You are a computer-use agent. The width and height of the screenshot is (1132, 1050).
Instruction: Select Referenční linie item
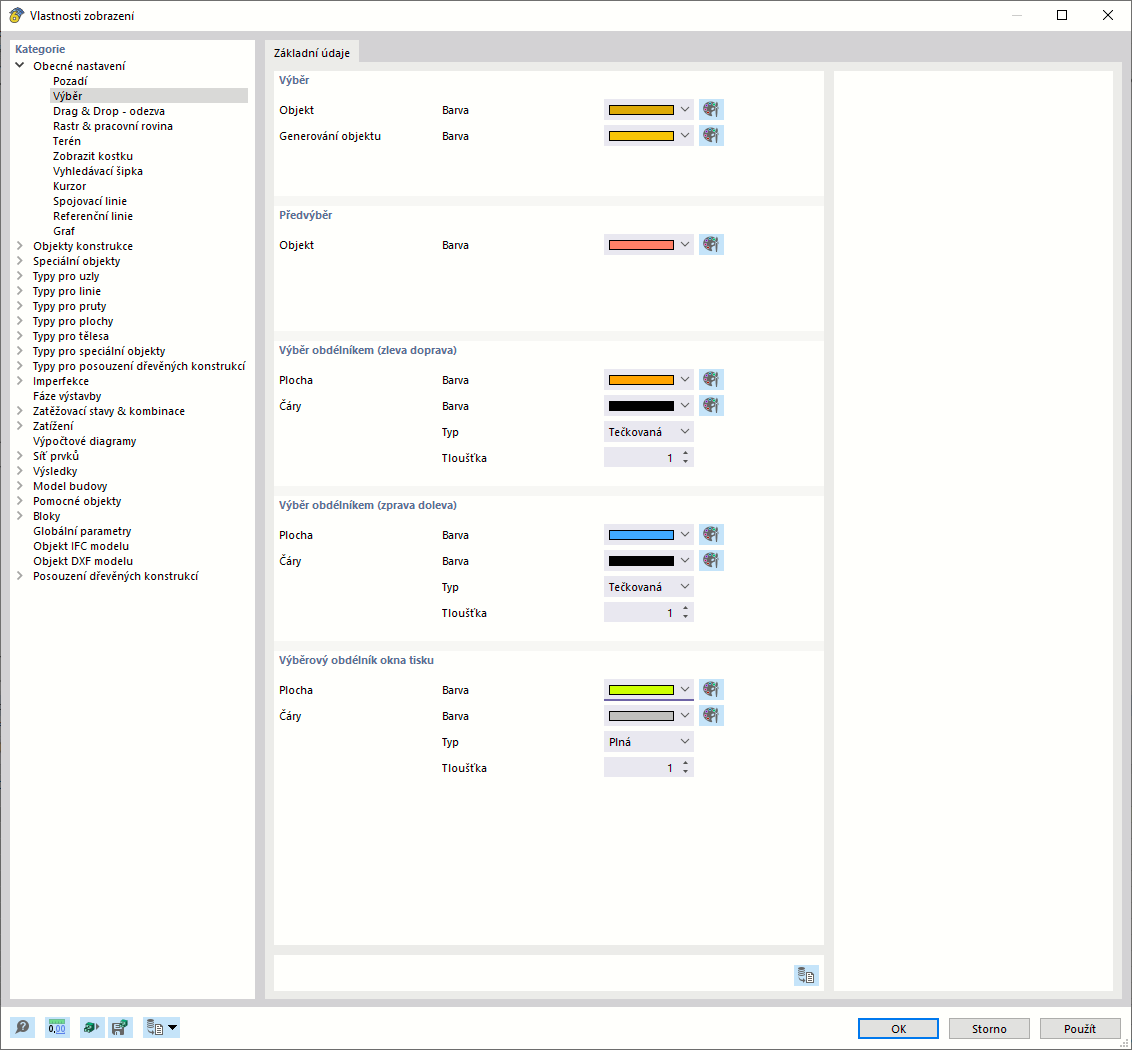pos(92,216)
